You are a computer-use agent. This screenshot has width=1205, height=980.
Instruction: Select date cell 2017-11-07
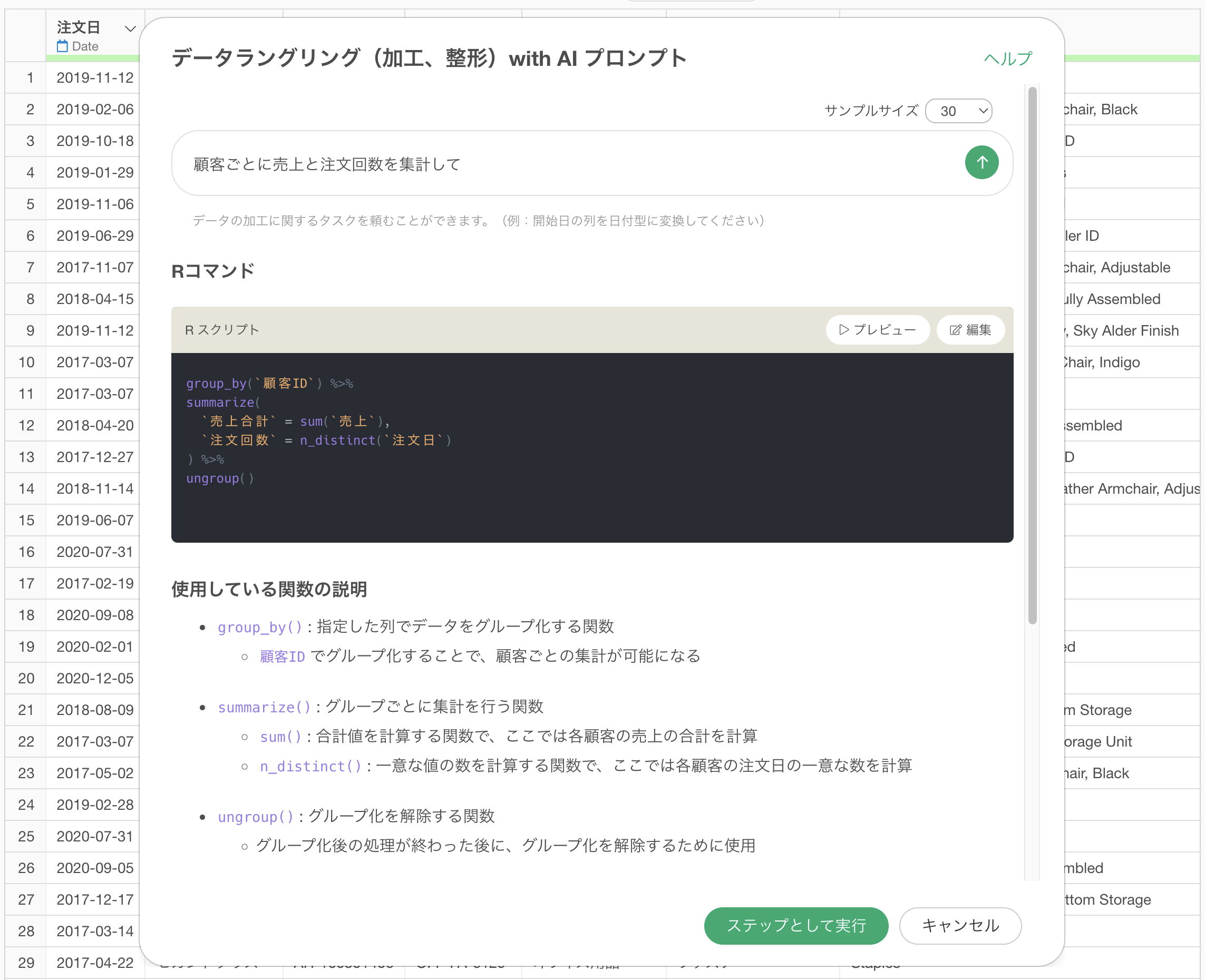[x=95, y=267]
